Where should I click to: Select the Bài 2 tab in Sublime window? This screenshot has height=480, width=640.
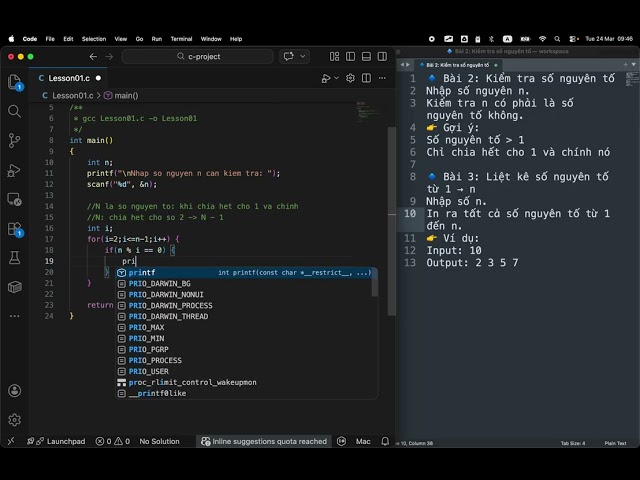pos(457,65)
